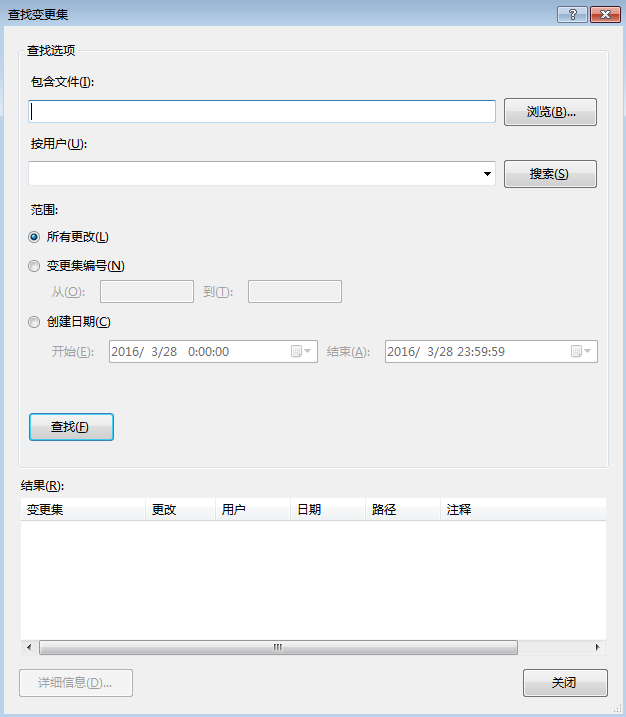Click the 用户 column header
This screenshot has width=626, height=717.
(253, 509)
